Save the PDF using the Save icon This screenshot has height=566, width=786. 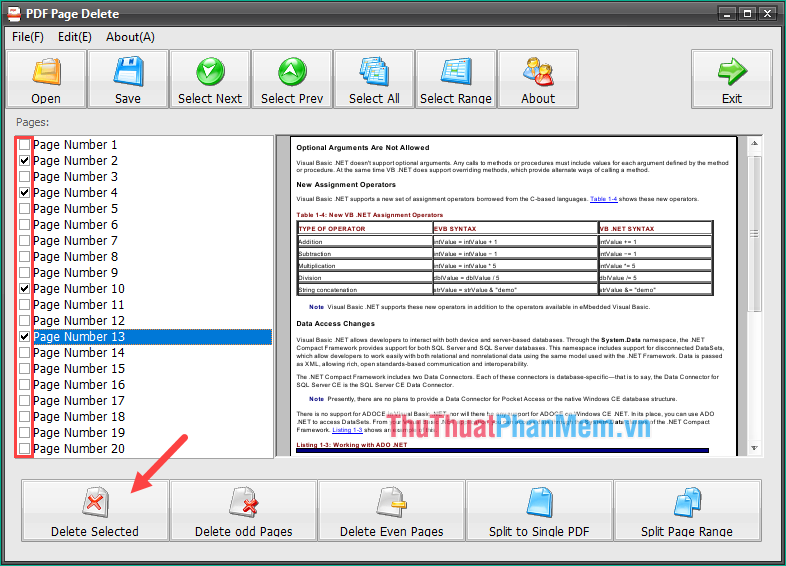coord(128,79)
